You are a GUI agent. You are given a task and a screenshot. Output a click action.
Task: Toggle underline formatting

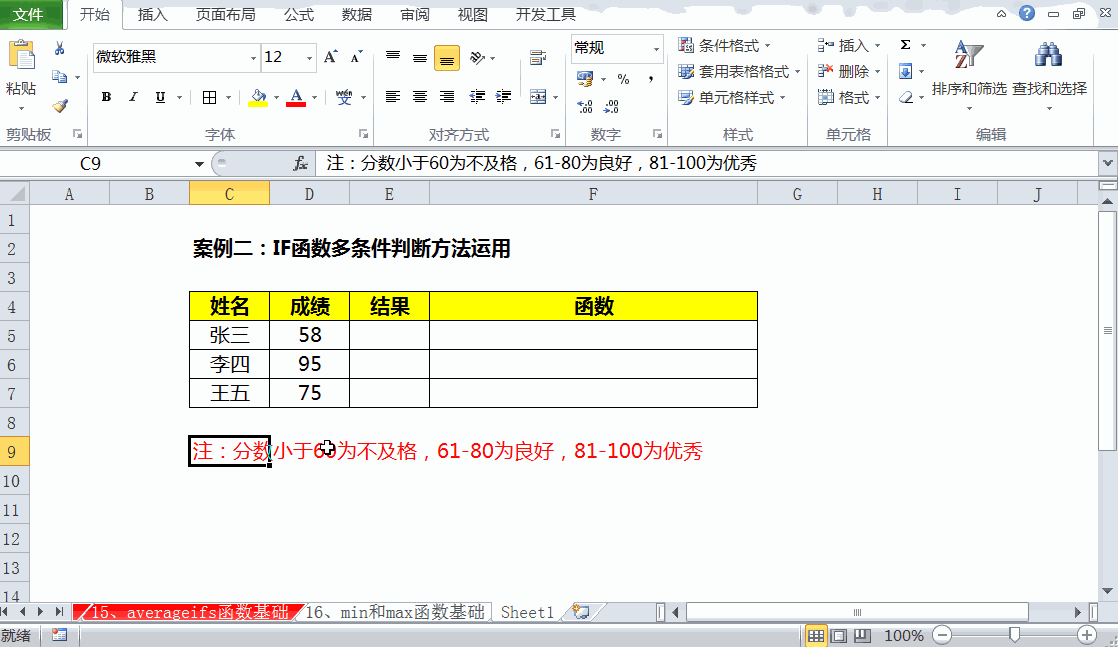click(160, 97)
